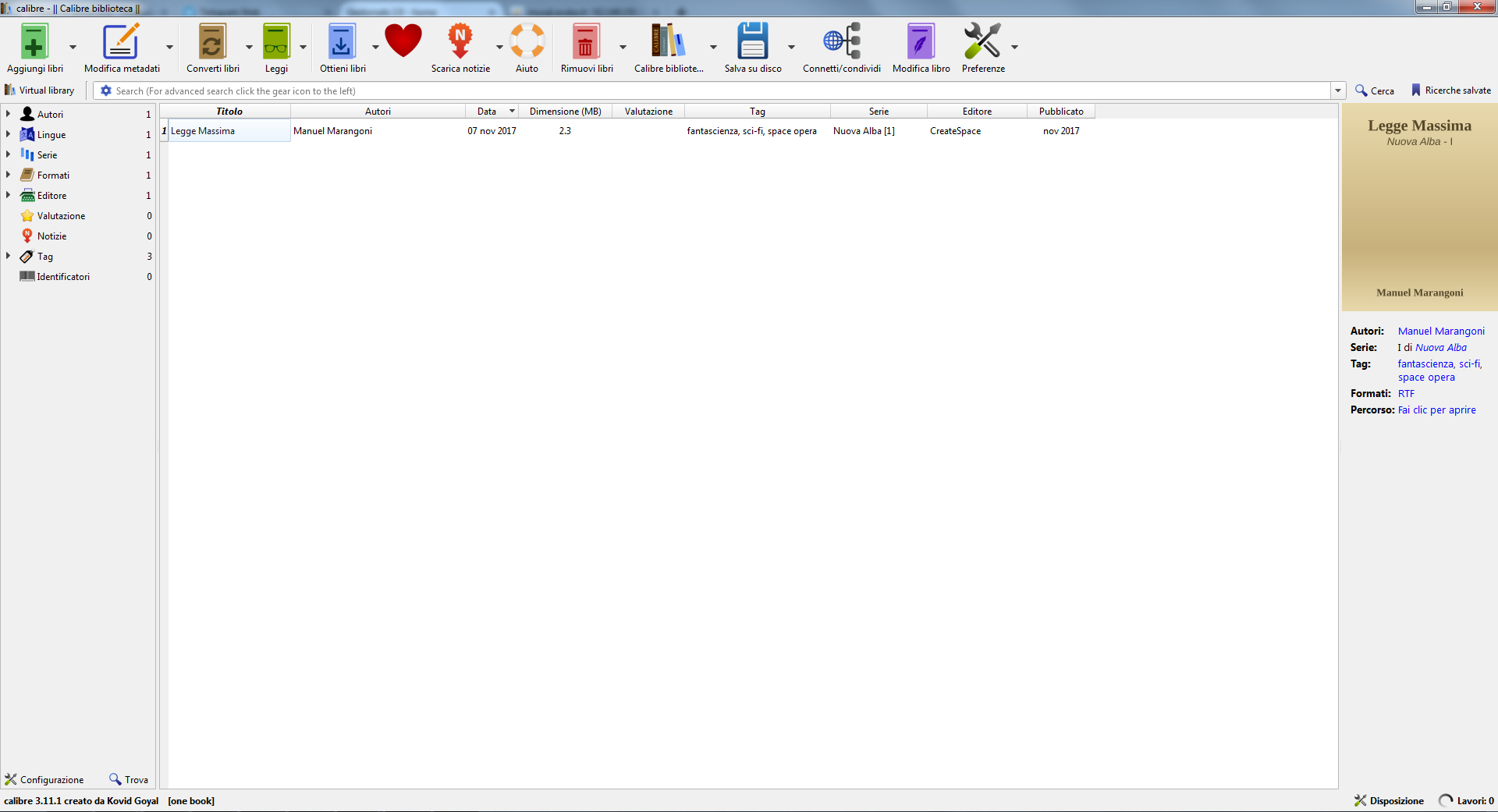Click the Manuel Marangoni author link
1498x812 pixels.
tap(1441, 331)
